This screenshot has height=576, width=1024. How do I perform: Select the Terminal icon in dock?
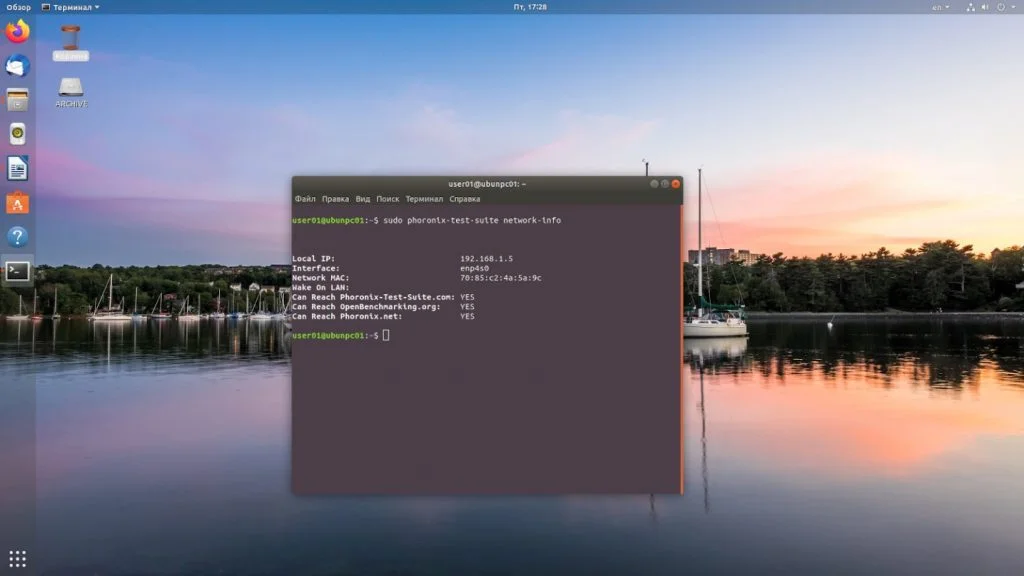(17, 270)
